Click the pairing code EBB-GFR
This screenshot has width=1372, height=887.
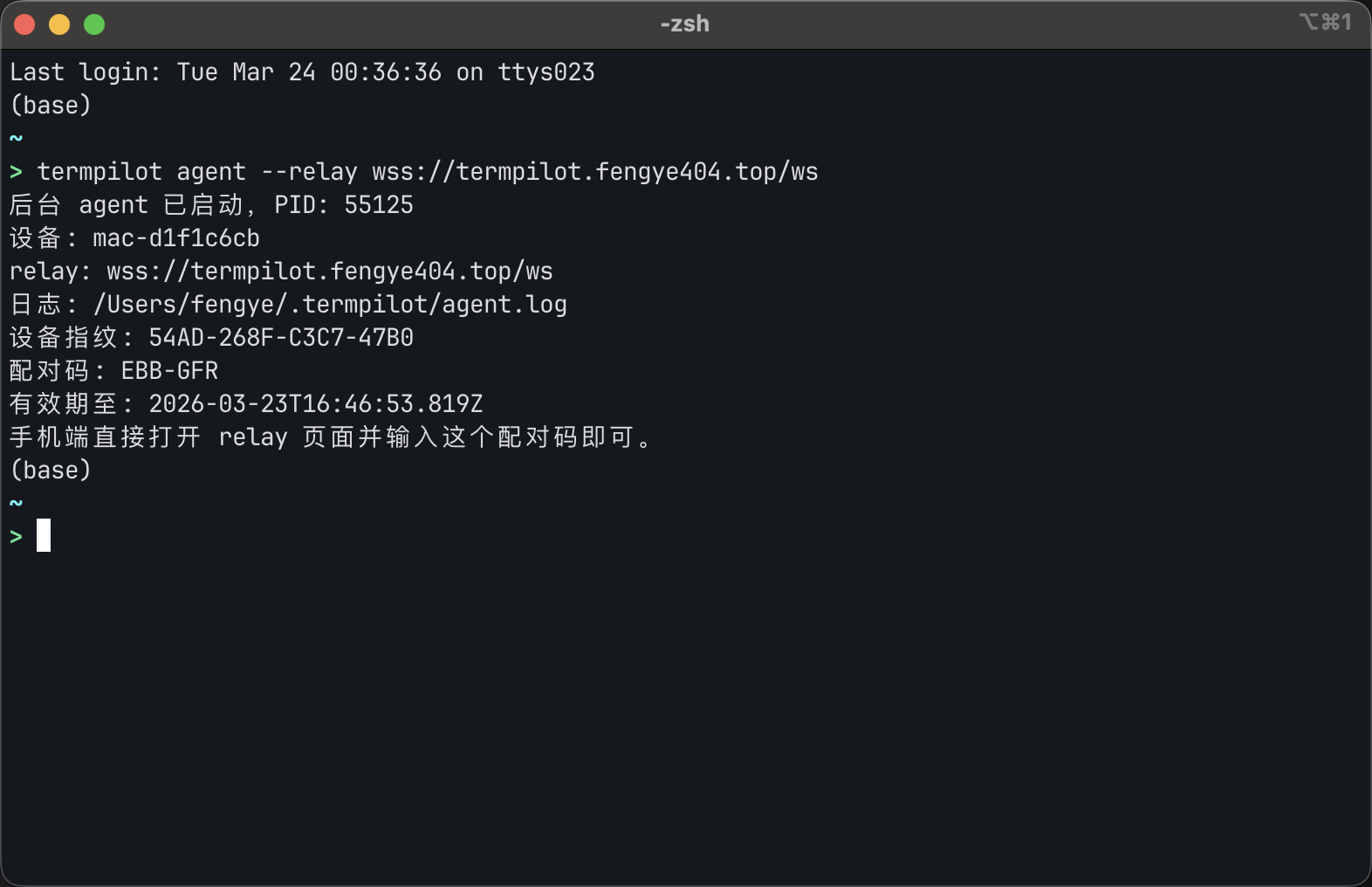pyautogui.click(x=169, y=371)
